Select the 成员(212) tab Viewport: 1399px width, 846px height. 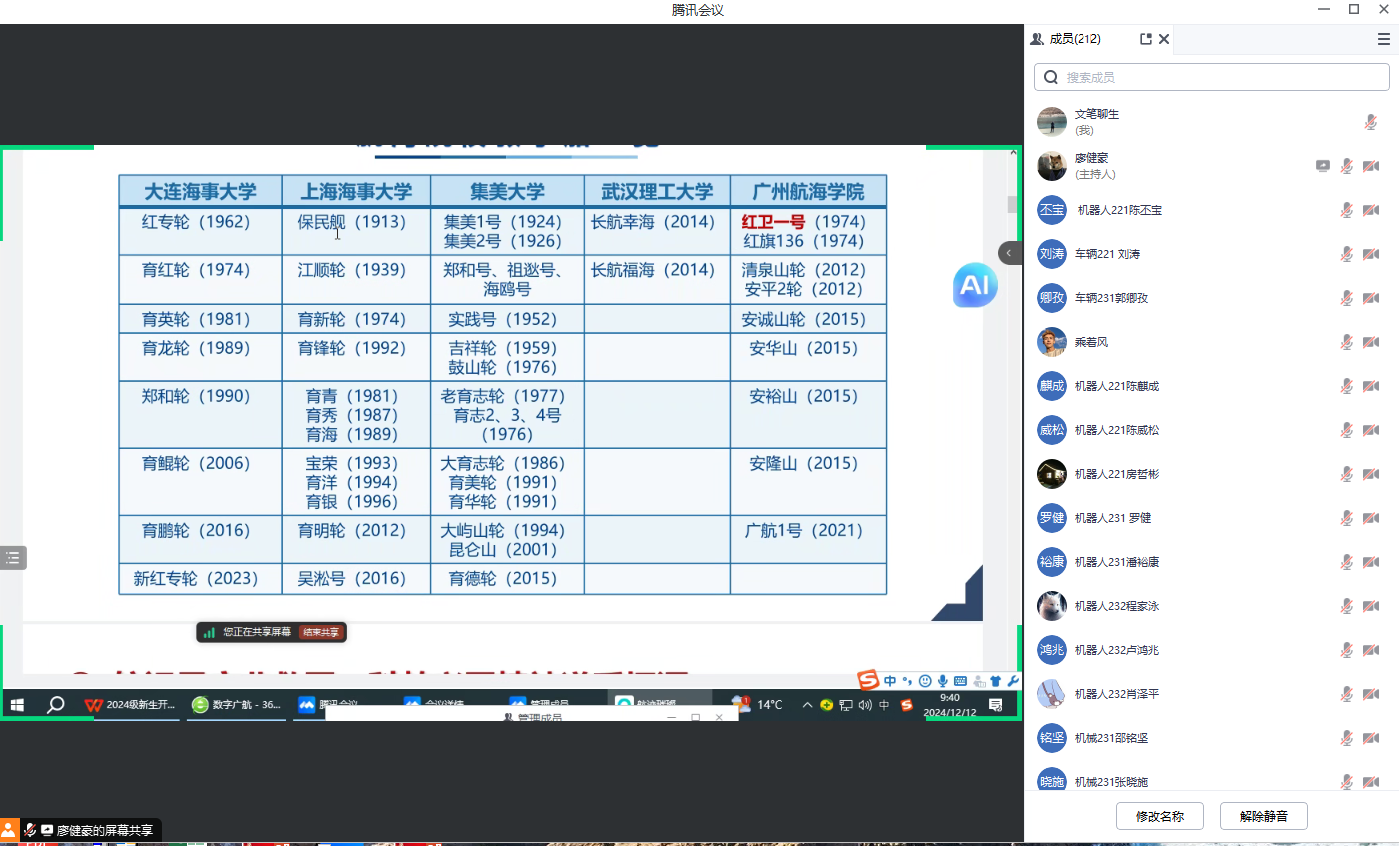click(1066, 39)
